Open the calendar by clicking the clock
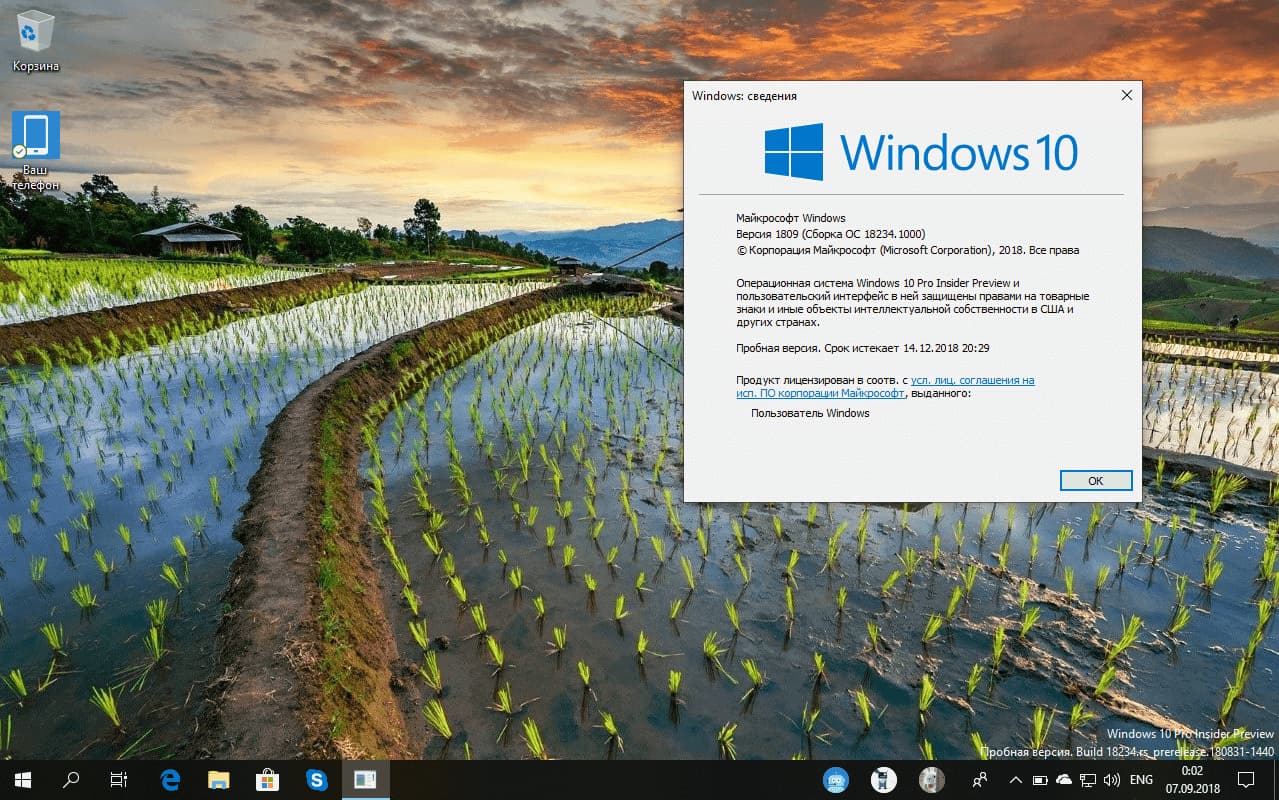 click(x=1190, y=778)
